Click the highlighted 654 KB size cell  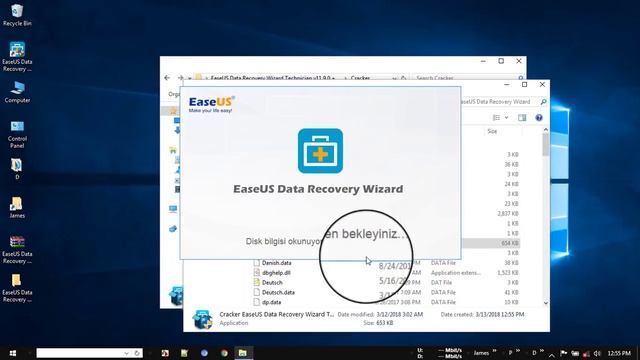(x=510, y=243)
